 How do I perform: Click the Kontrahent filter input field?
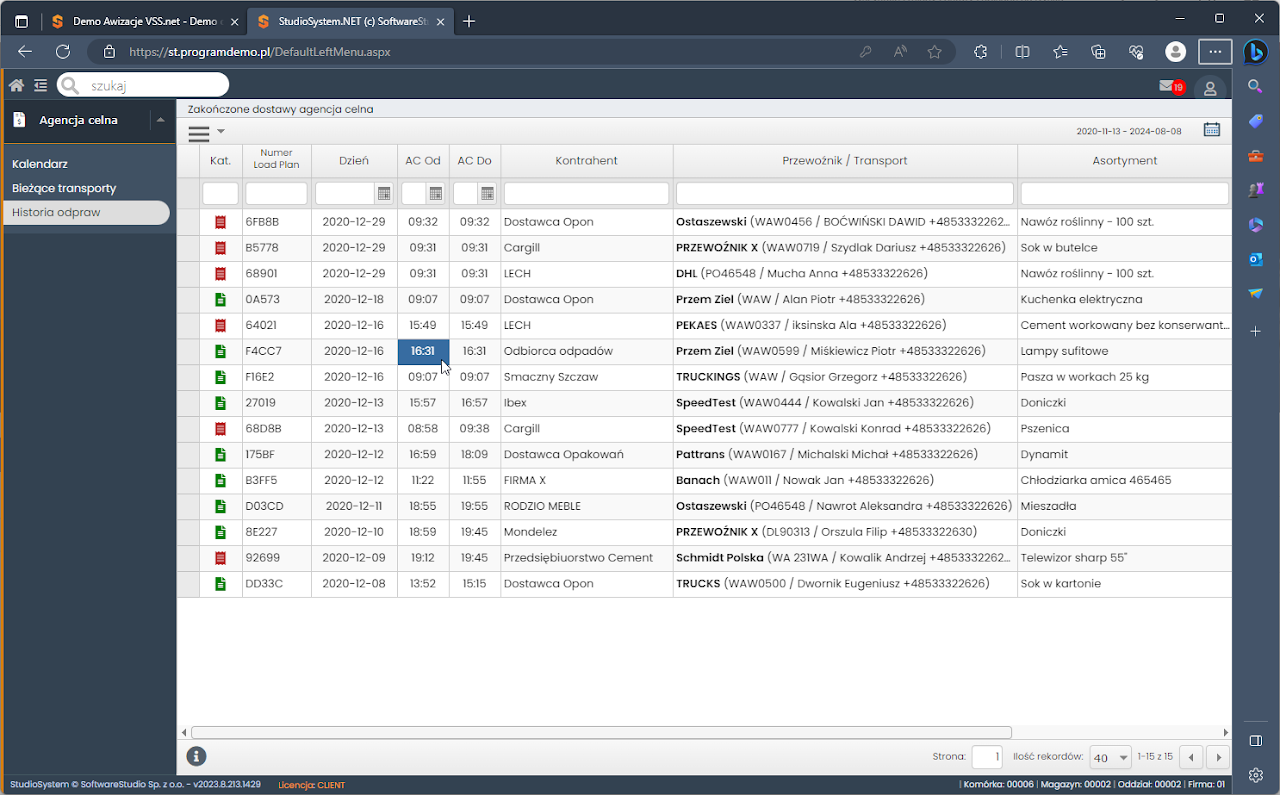click(586, 193)
